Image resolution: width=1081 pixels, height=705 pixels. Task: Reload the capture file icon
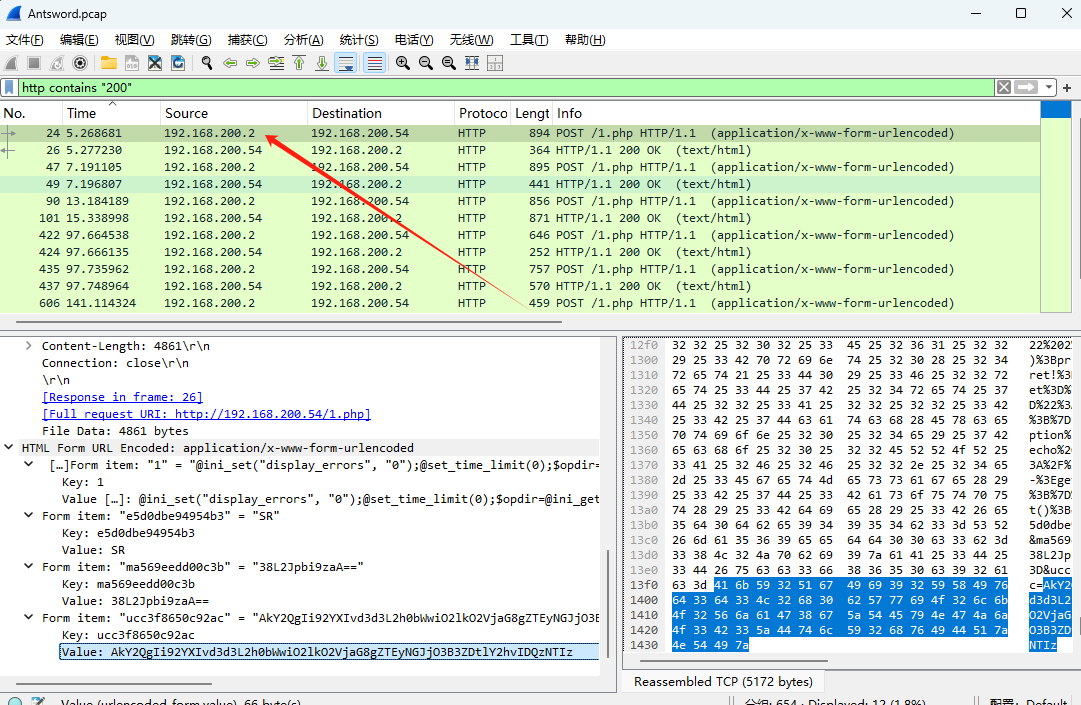178,63
